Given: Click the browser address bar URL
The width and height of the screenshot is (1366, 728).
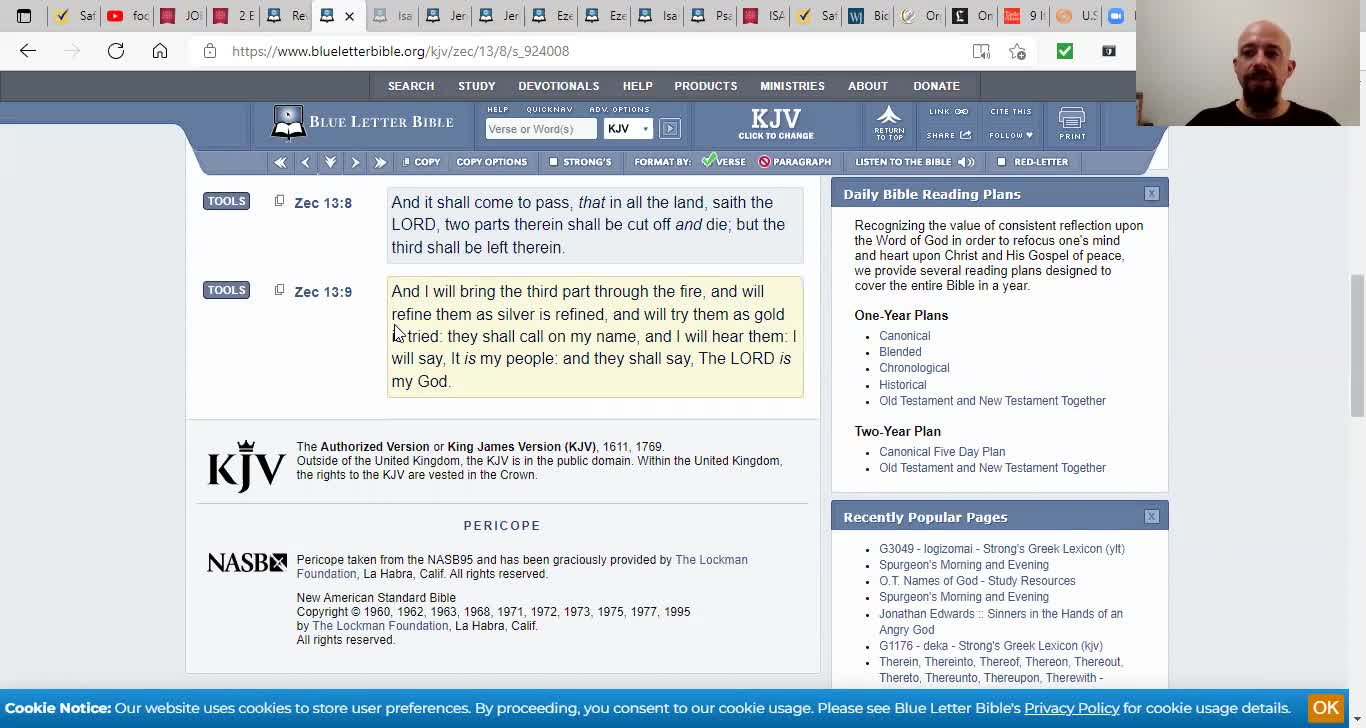Looking at the screenshot, I should [401, 51].
